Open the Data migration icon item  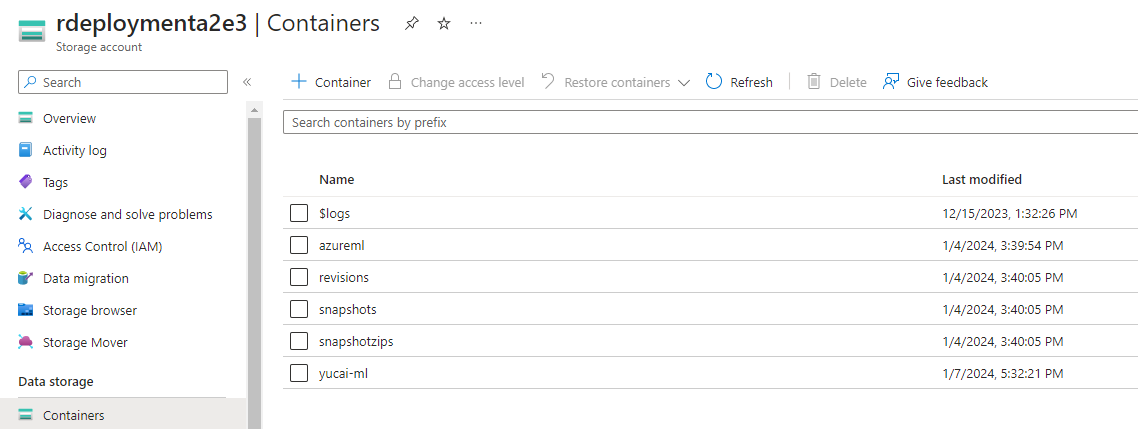click(26, 278)
